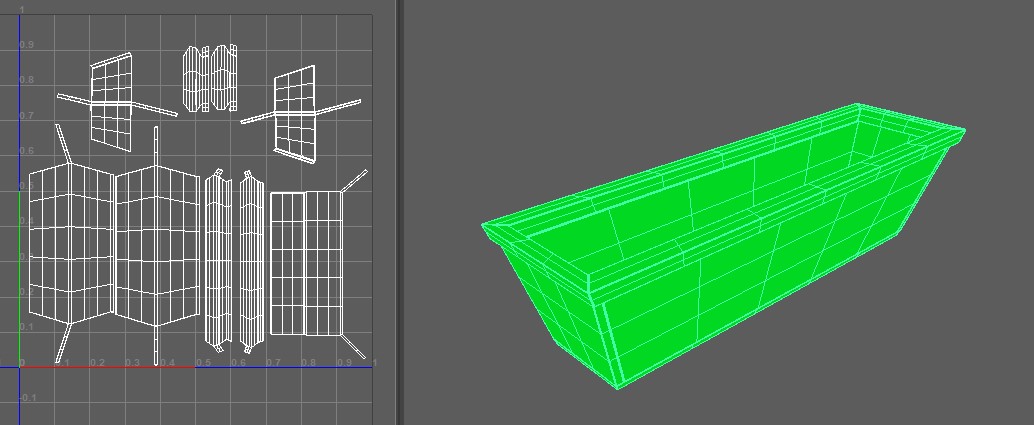
Task: Select the top-right tilted UV shell
Action: (x=295, y=112)
